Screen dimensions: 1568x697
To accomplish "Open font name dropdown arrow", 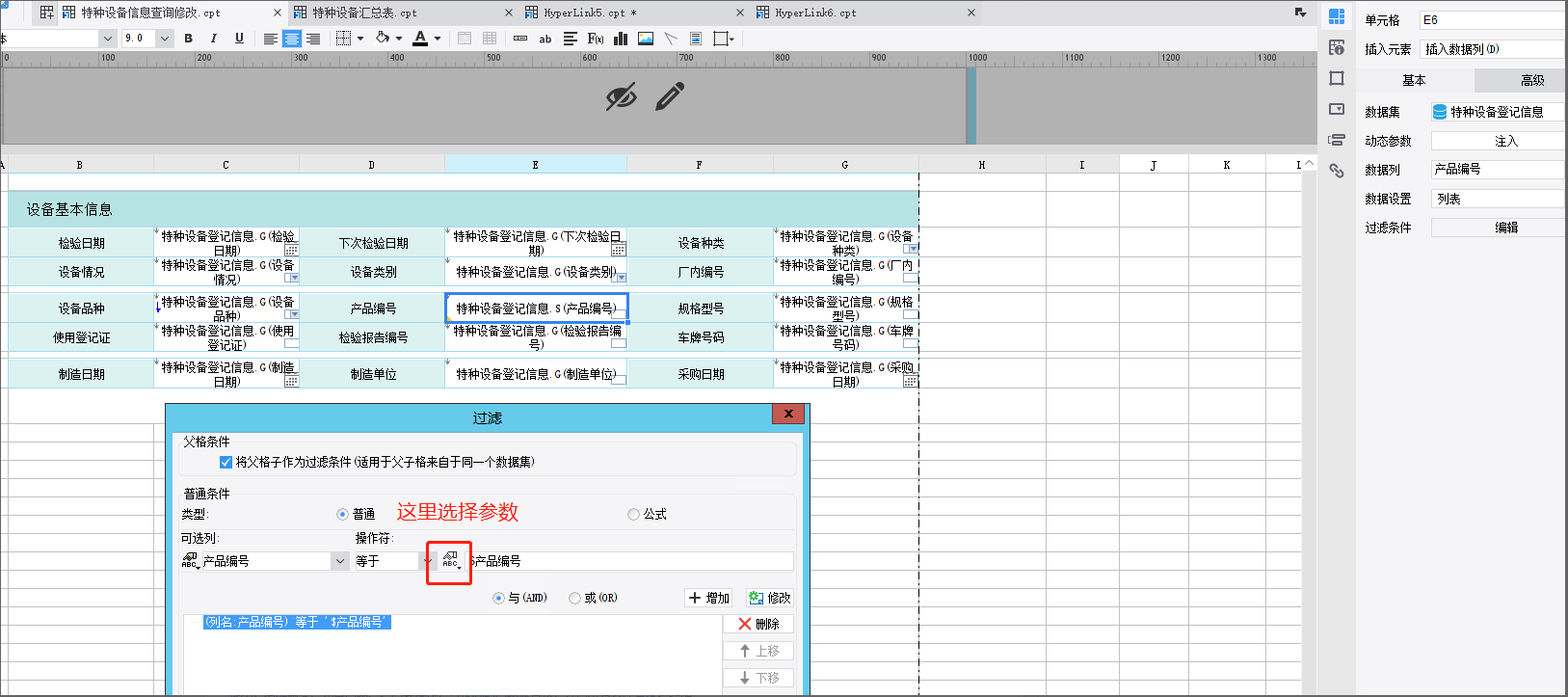I will 107,39.
